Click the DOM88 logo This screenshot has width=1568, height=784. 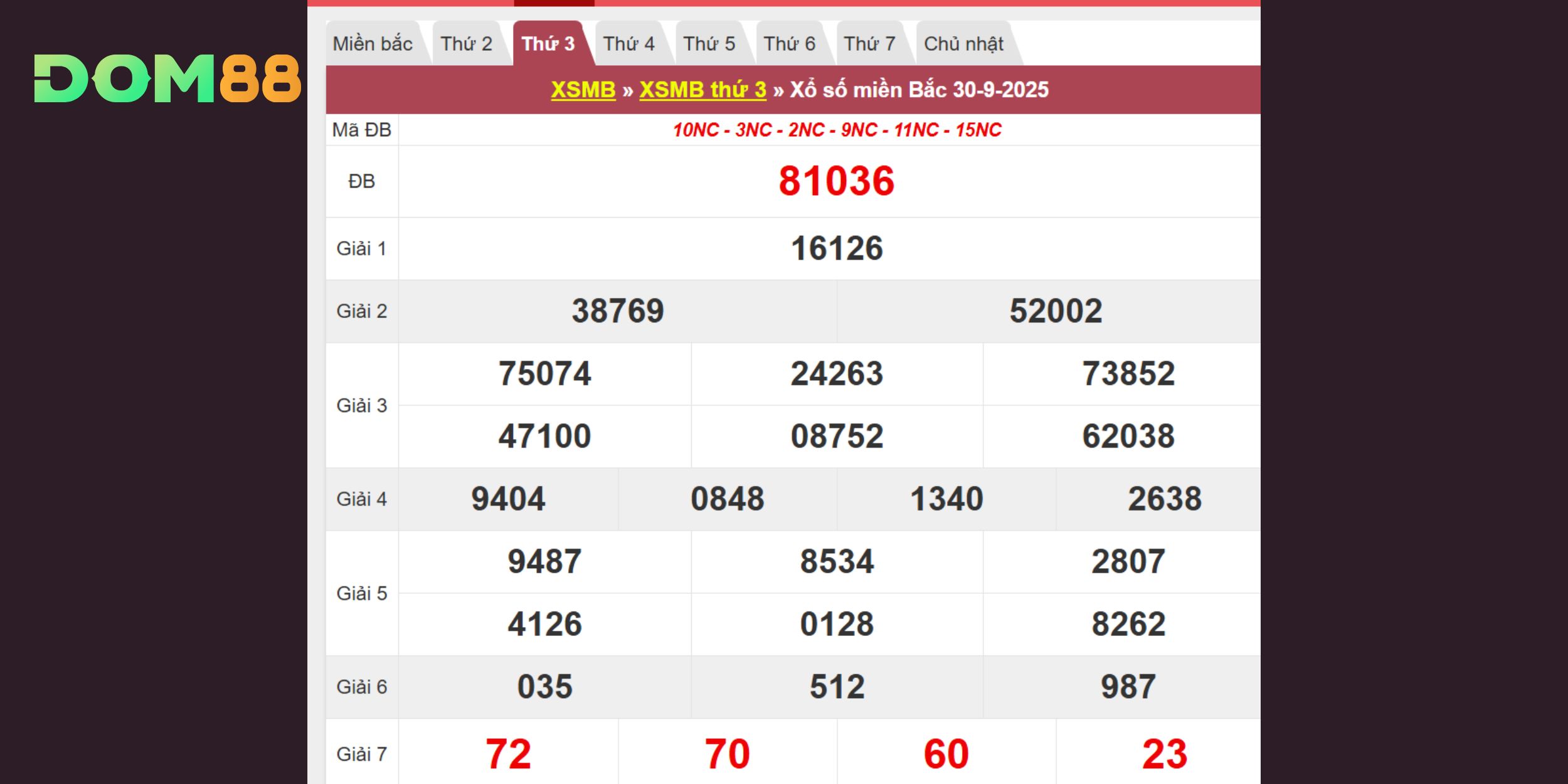[x=167, y=78]
